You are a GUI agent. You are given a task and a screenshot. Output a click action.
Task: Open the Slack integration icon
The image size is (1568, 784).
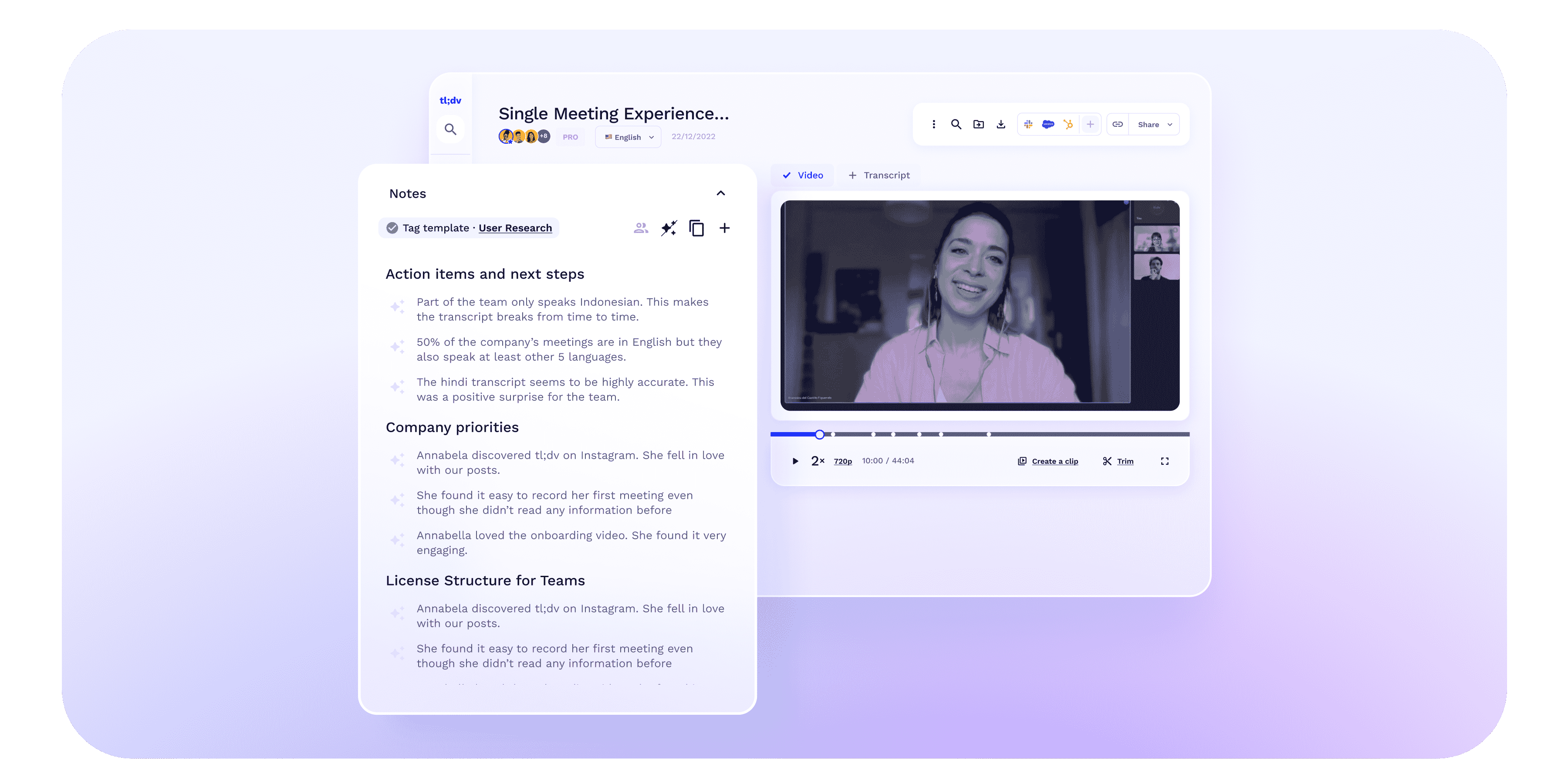pos(1028,124)
